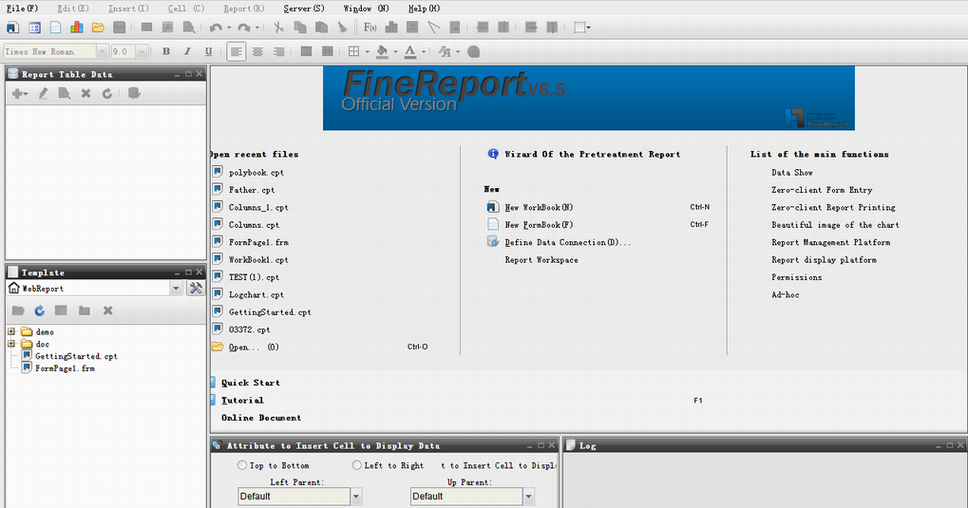Viewport: 968px width, 508px height.
Task: Refresh the Template panel file list
Action: 40,310
